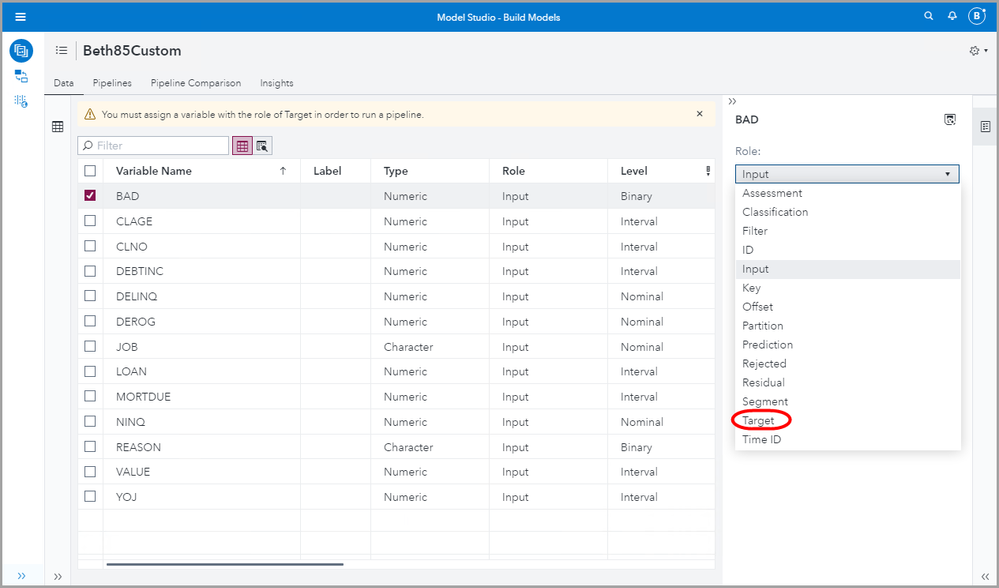Dismiss the target role warning message
This screenshot has height=588, width=999.
(700, 114)
